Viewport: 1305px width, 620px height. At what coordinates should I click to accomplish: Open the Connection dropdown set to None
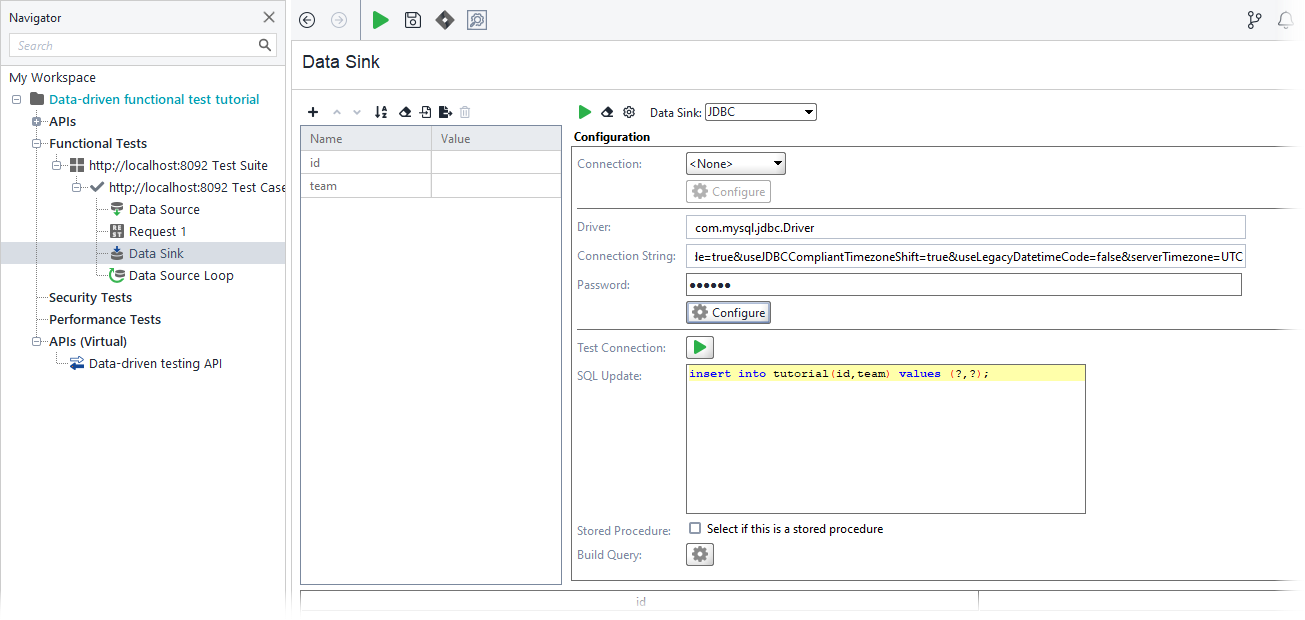click(735, 163)
